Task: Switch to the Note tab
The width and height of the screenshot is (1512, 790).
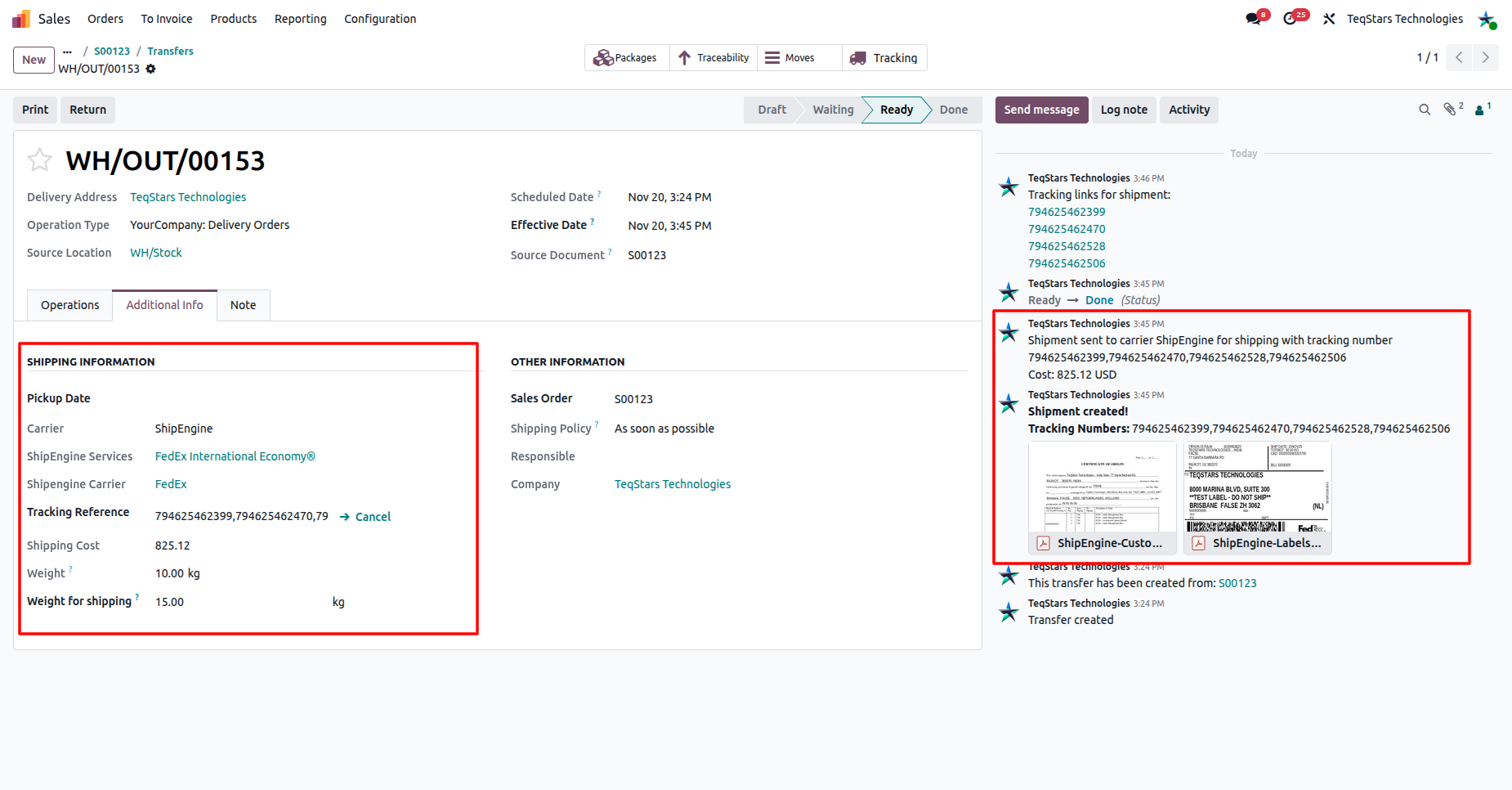Action: pyautogui.click(x=243, y=305)
